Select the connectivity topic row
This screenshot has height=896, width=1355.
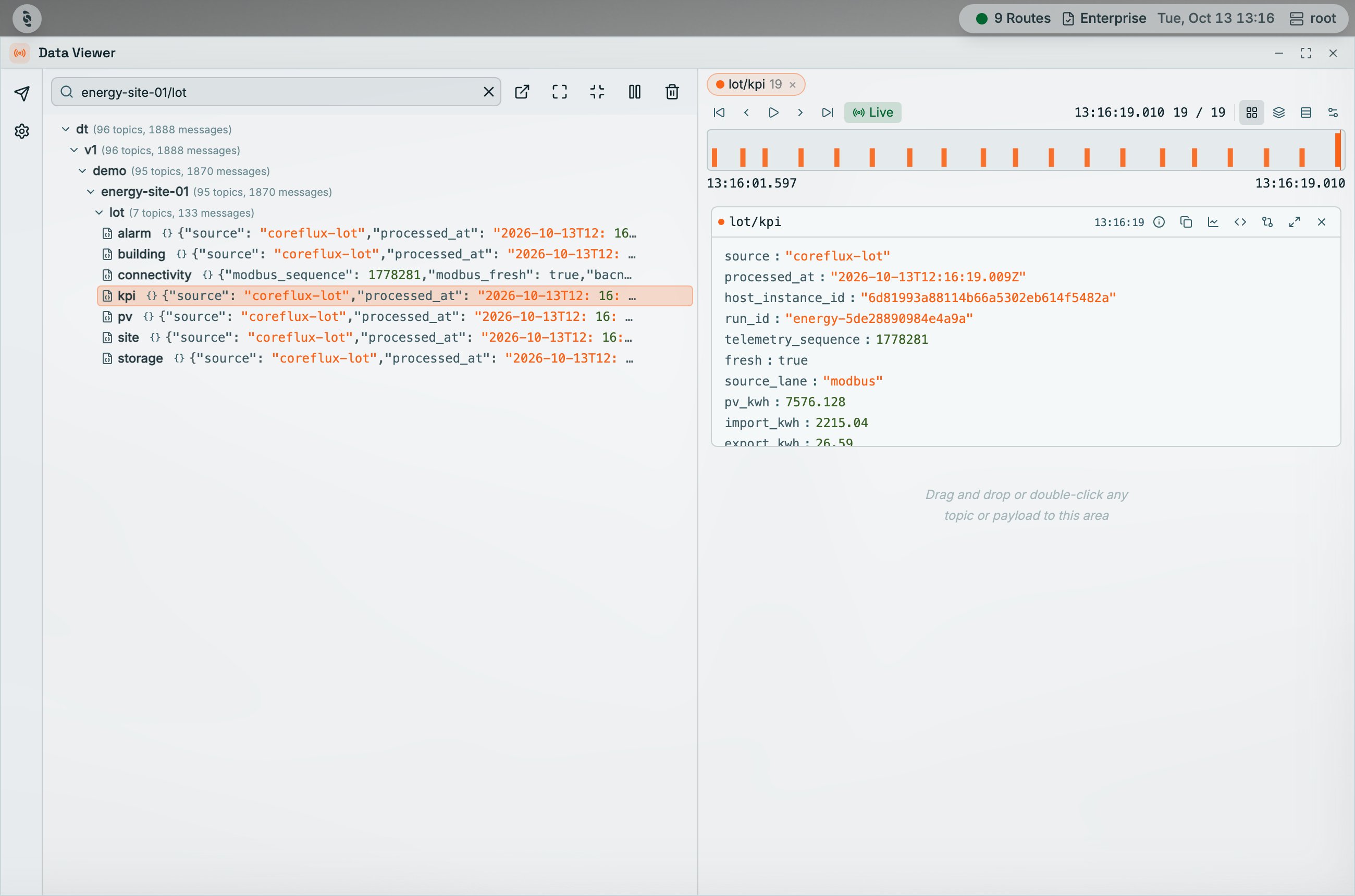395,275
